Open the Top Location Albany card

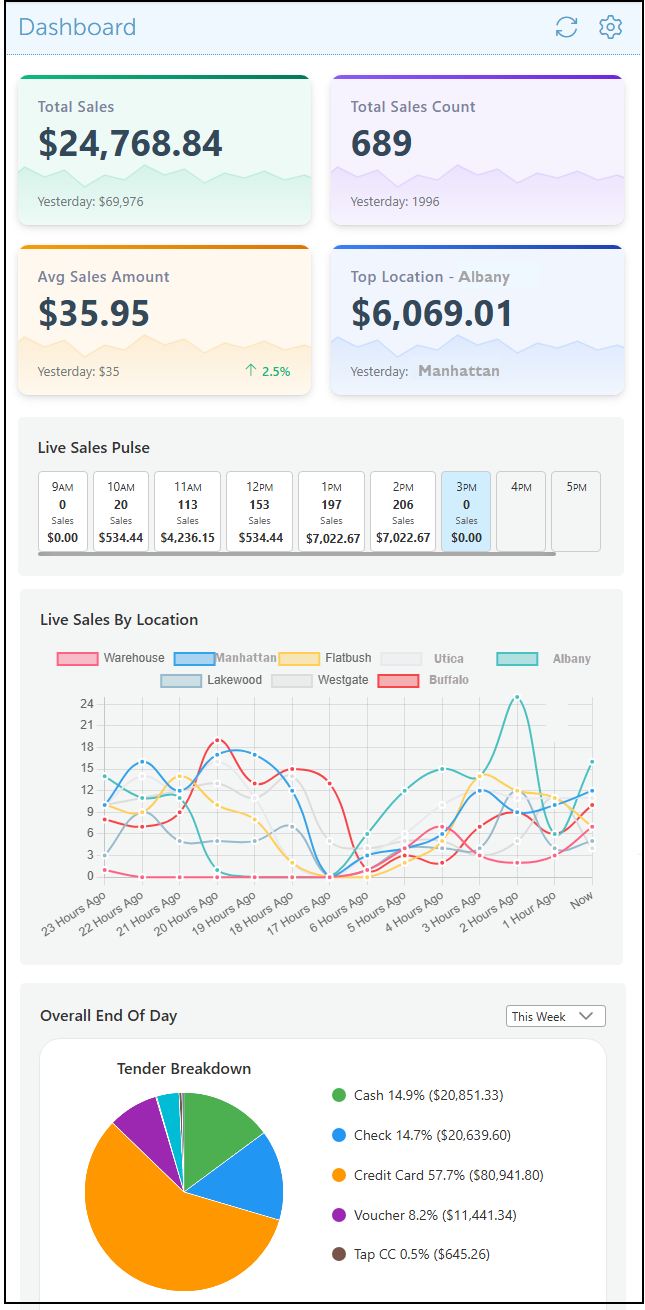pos(477,320)
